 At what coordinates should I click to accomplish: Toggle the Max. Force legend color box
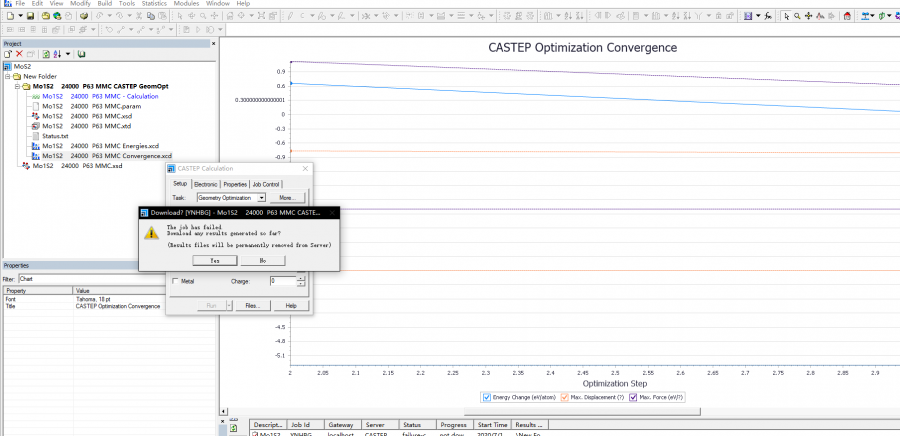click(633, 398)
